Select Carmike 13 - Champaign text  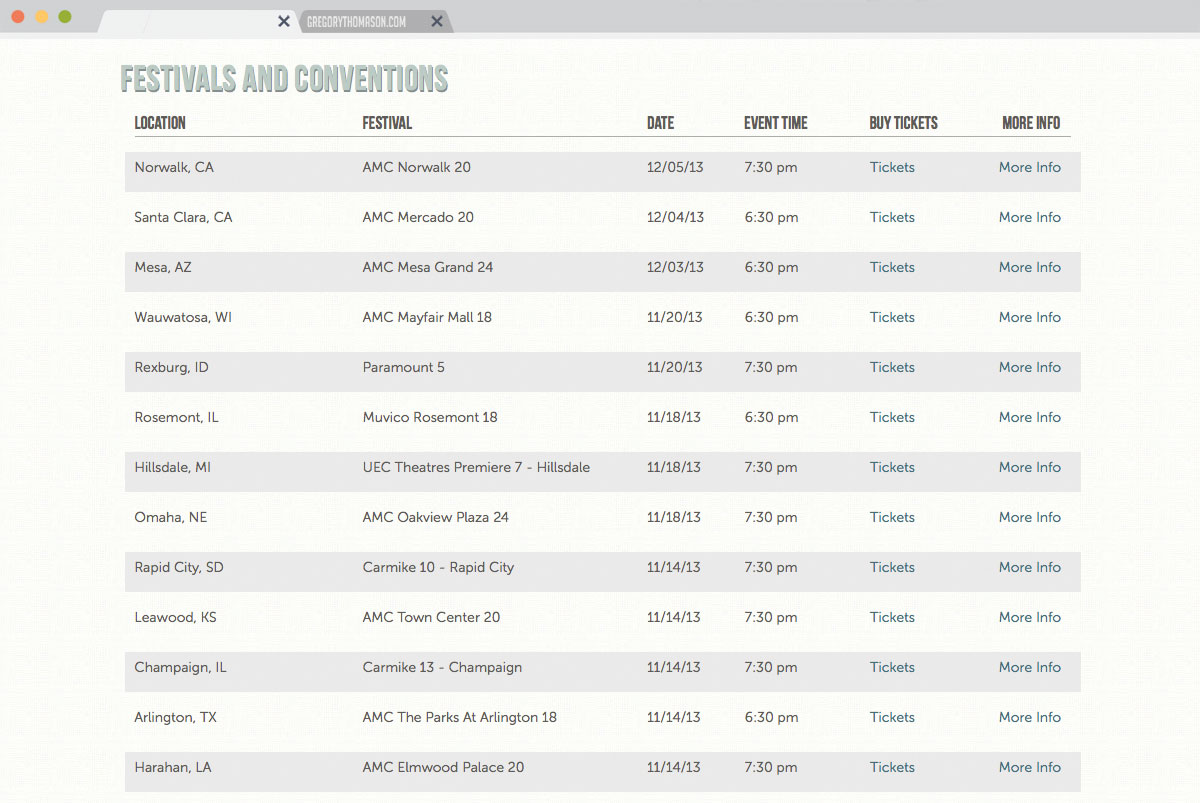(x=442, y=667)
